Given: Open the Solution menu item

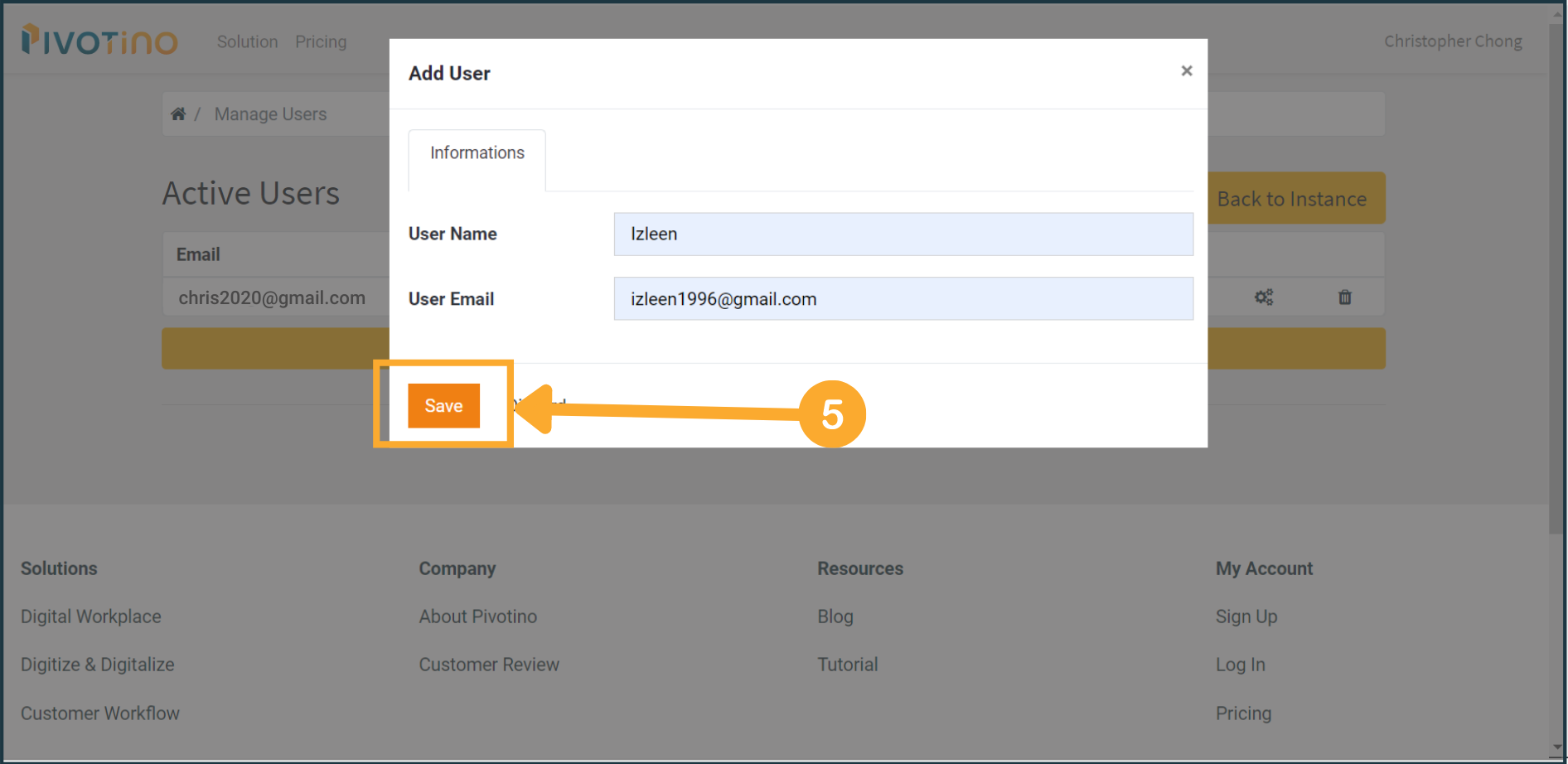Looking at the screenshot, I should point(247,41).
